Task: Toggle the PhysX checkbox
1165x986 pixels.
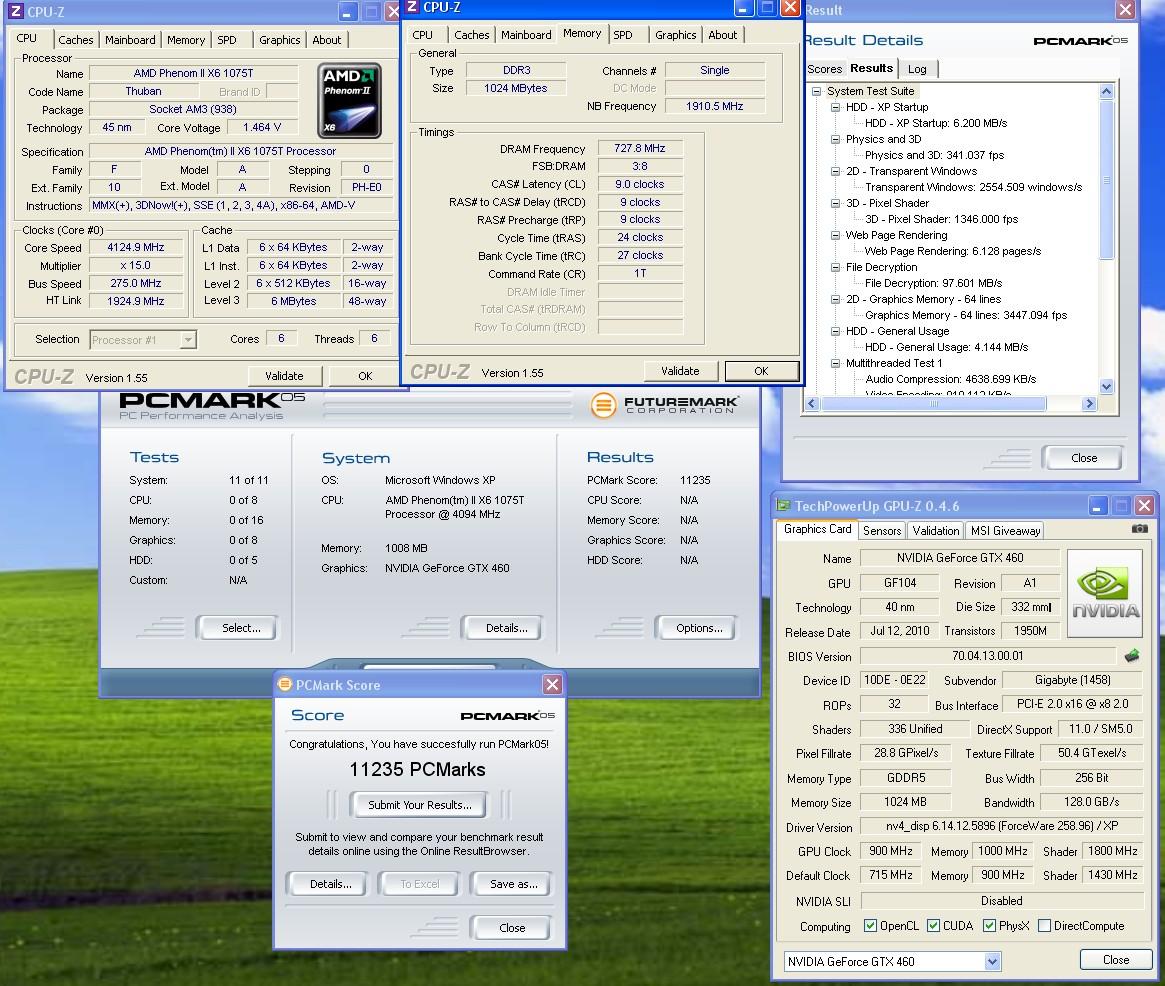Action: coord(989,925)
